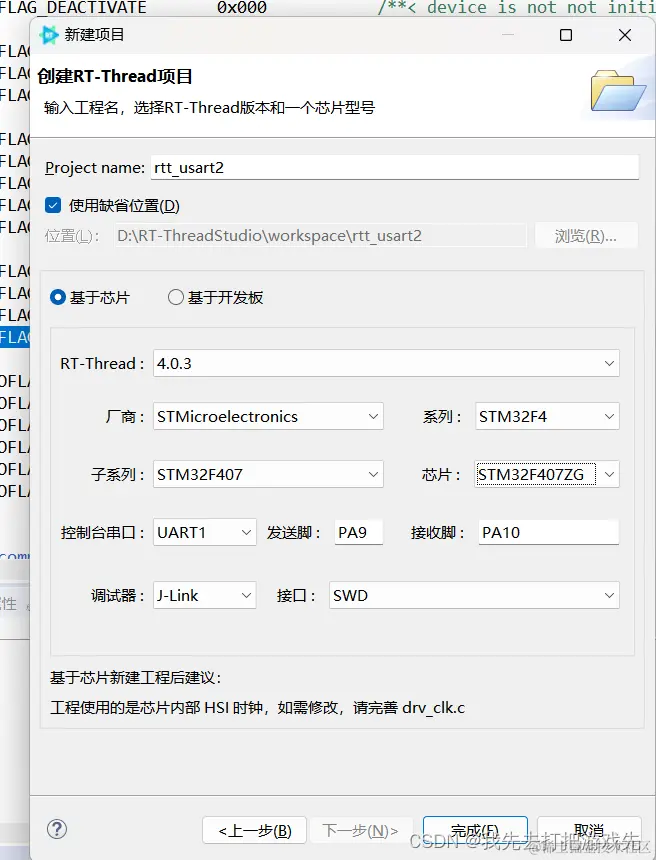Uncheck 使用缺省位置 checkbox
The width and height of the screenshot is (656, 860).
point(53,206)
